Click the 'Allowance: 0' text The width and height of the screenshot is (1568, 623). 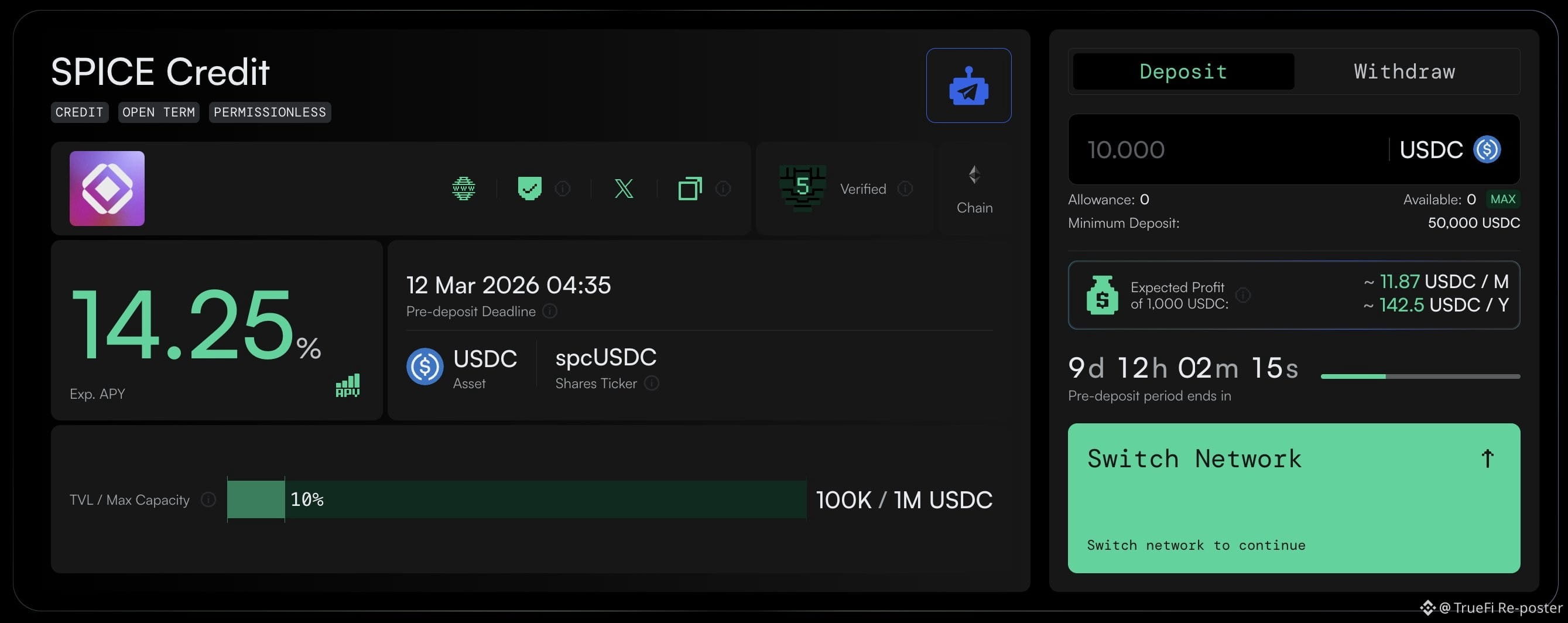1108,200
